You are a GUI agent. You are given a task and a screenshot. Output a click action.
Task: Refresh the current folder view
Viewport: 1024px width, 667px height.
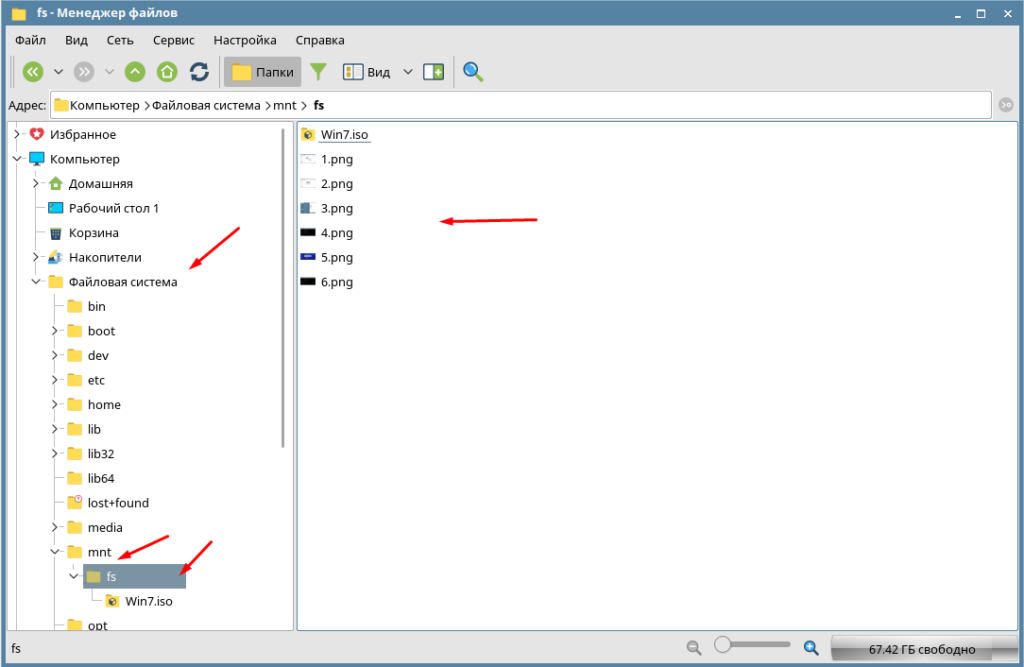tap(199, 72)
